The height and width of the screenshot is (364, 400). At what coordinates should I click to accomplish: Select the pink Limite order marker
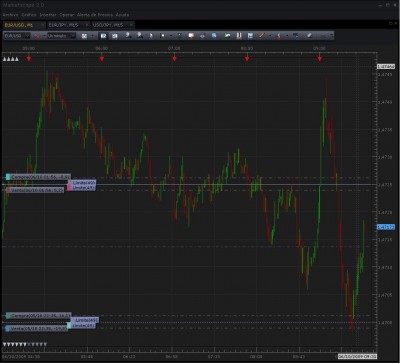coord(81,188)
